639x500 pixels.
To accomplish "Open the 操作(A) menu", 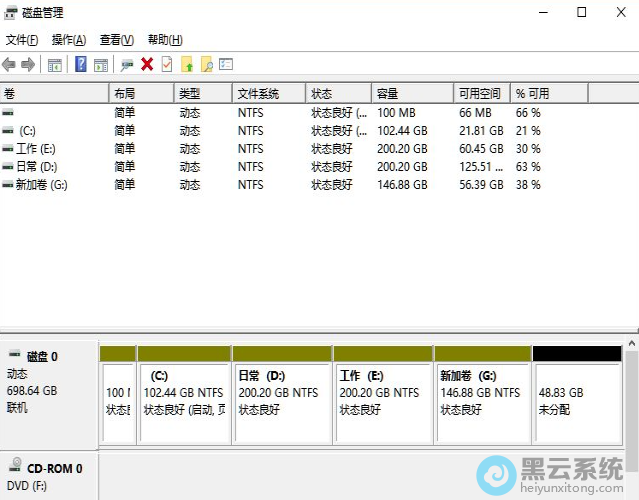I will pos(69,40).
